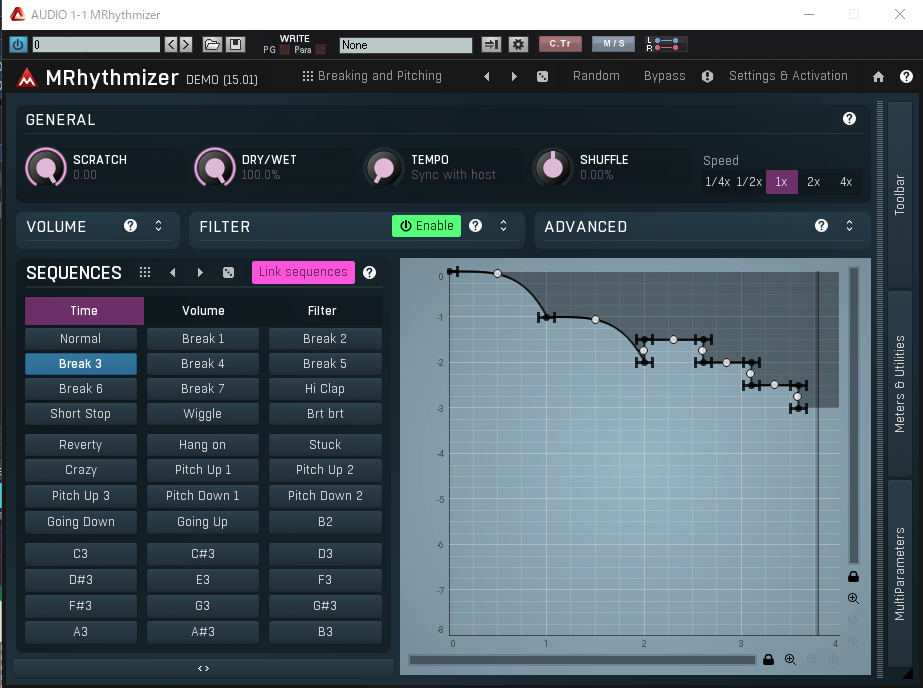Select next preset in MRhythmizer header
Viewport: 923px width, 688px height.
(514, 77)
